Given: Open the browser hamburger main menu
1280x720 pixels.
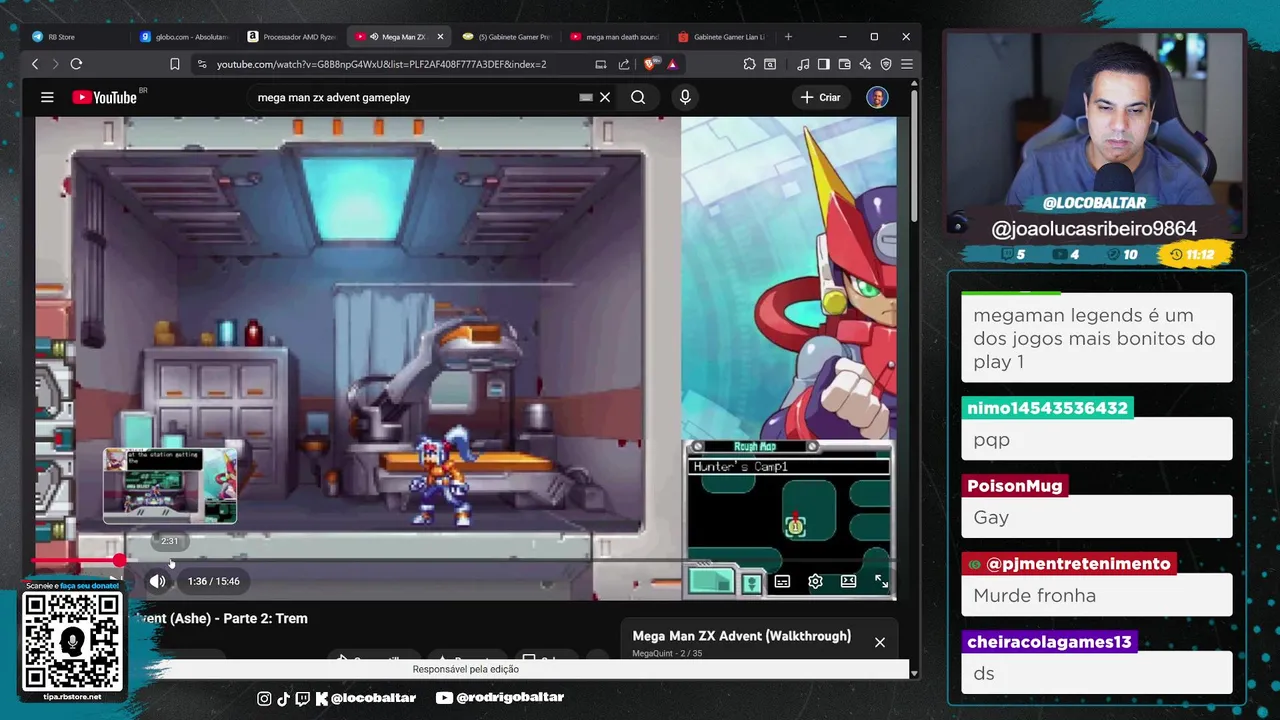Looking at the screenshot, I should click(907, 64).
